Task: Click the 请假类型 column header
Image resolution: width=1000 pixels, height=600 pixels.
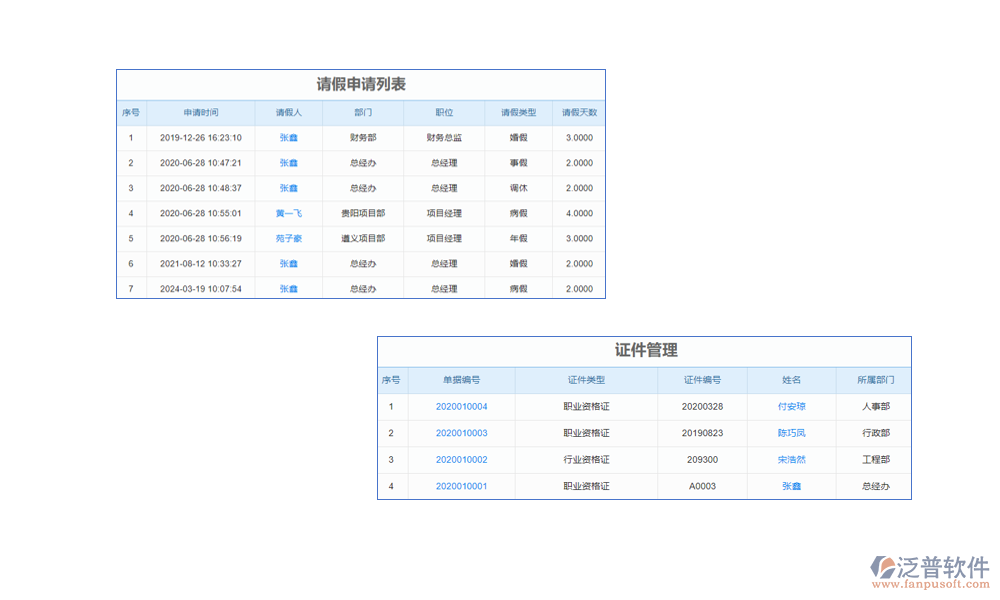Action: click(x=518, y=113)
